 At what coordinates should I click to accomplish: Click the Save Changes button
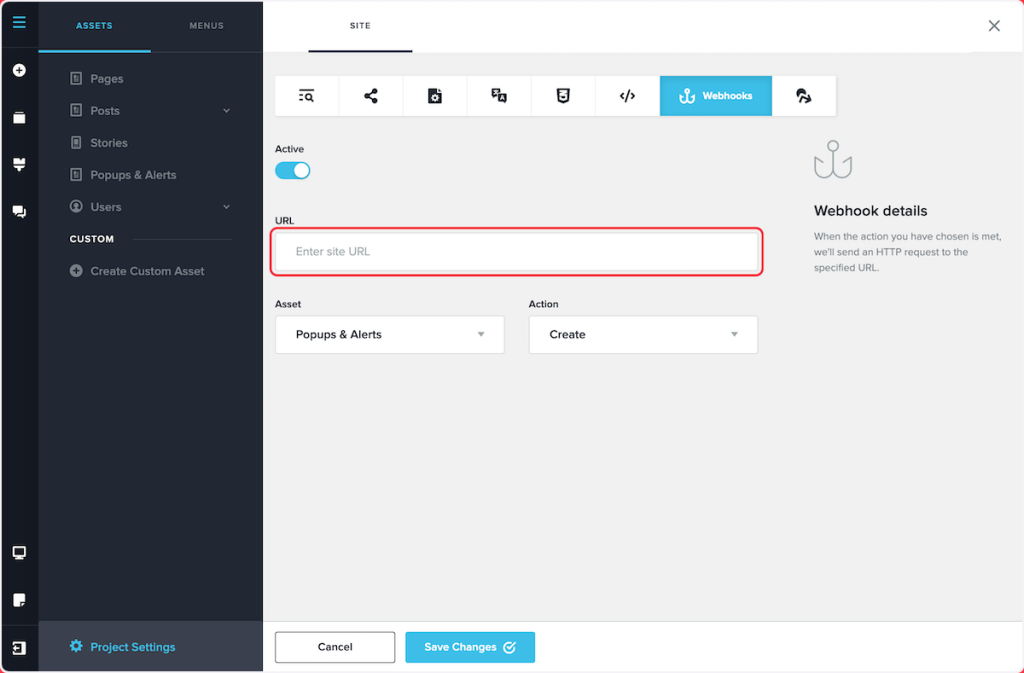(469, 647)
